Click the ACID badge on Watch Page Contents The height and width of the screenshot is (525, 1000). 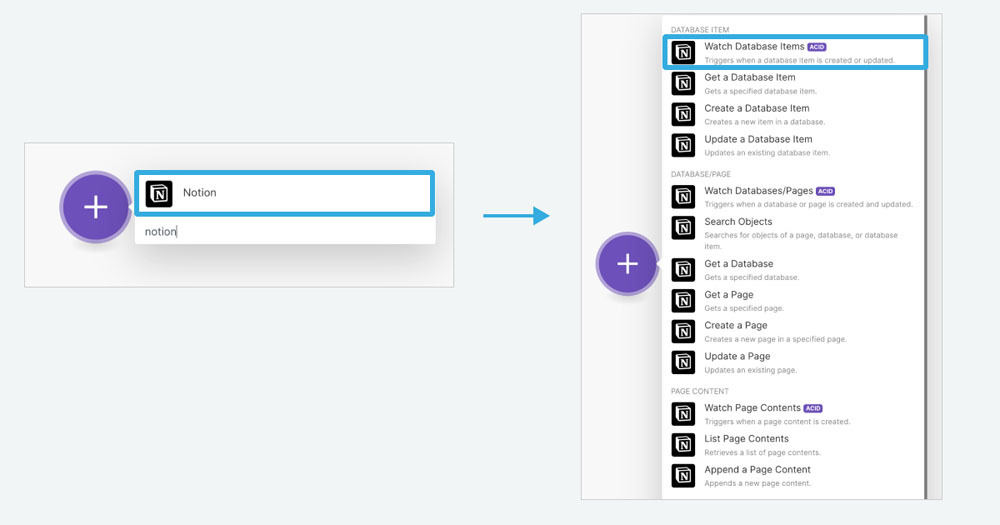[812, 408]
